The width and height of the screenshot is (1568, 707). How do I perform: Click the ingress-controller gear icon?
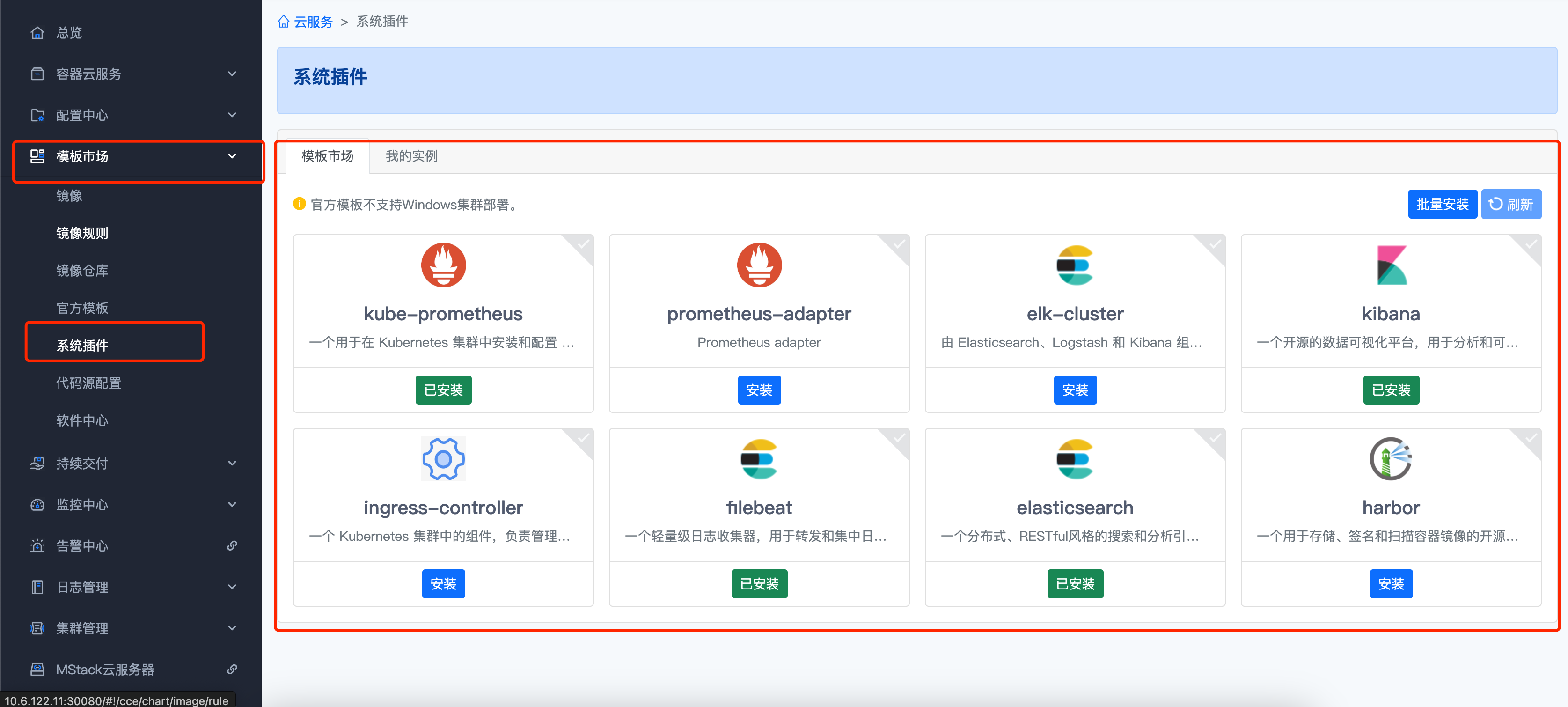click(x=443, y=458)
